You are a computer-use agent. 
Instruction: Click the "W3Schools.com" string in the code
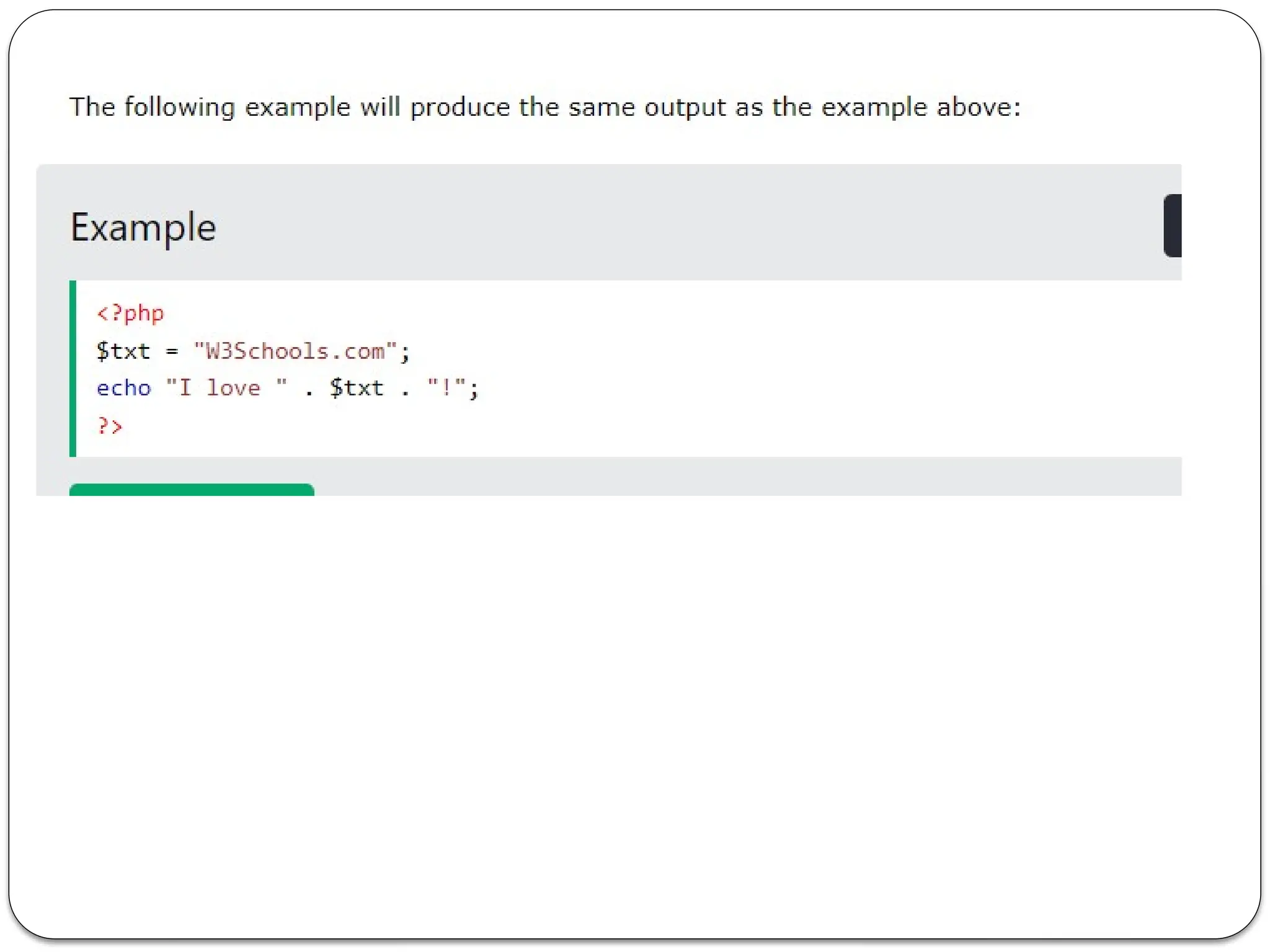click(x=295, y=351)
